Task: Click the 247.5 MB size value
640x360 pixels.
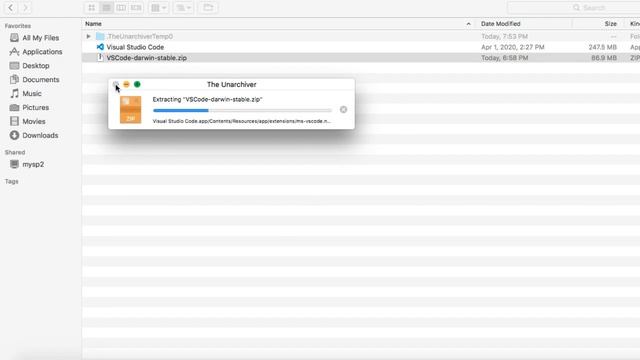Action: click(x=602, y=47)
